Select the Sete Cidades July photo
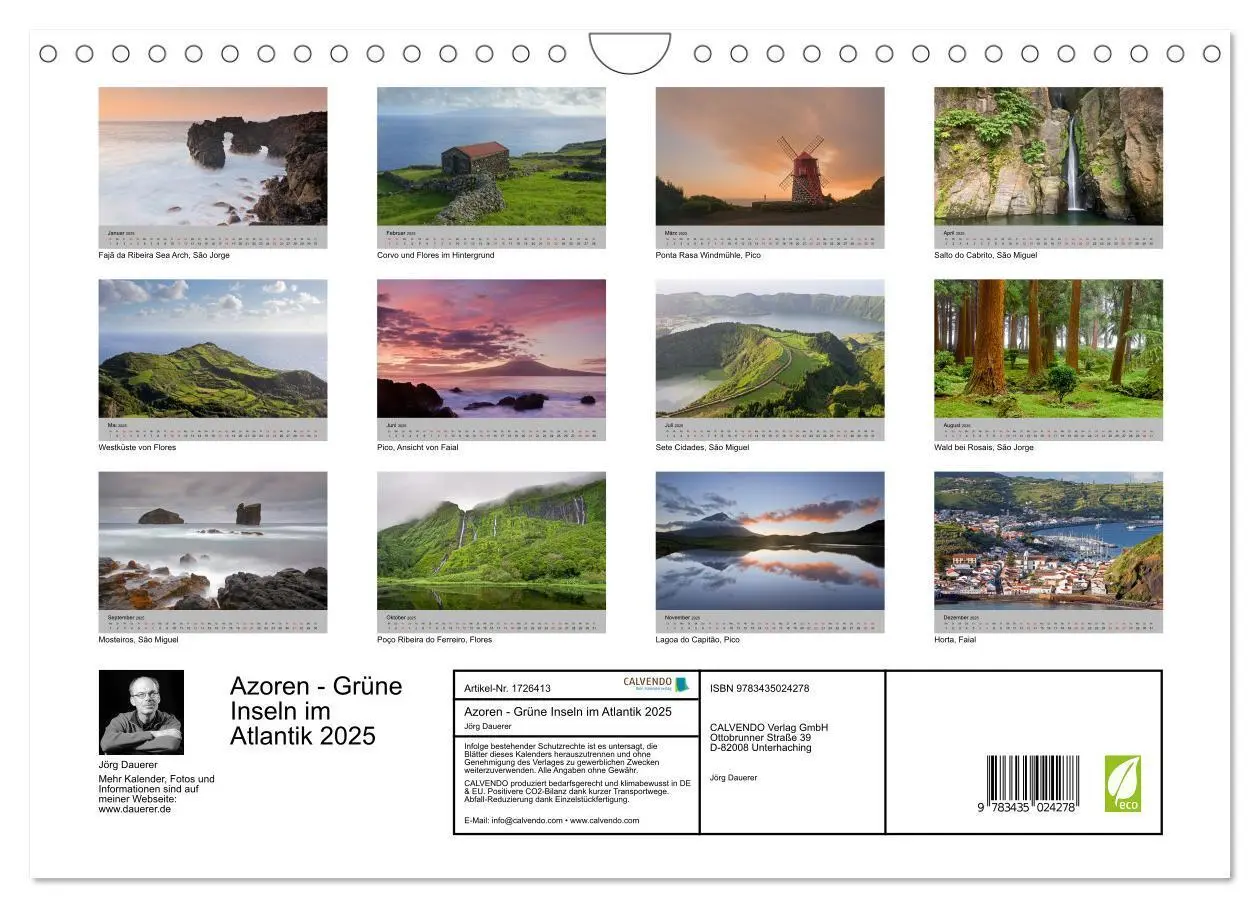This screenshot has height=908, width=1260. coord(770,348)
